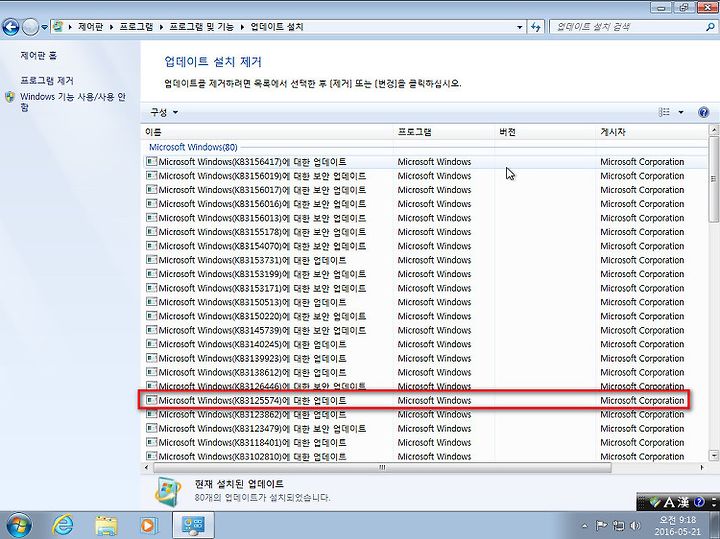Click the vertical scrollbar up arrow
The width and height of the screenshot is (720, 539).
click(714, 130)
